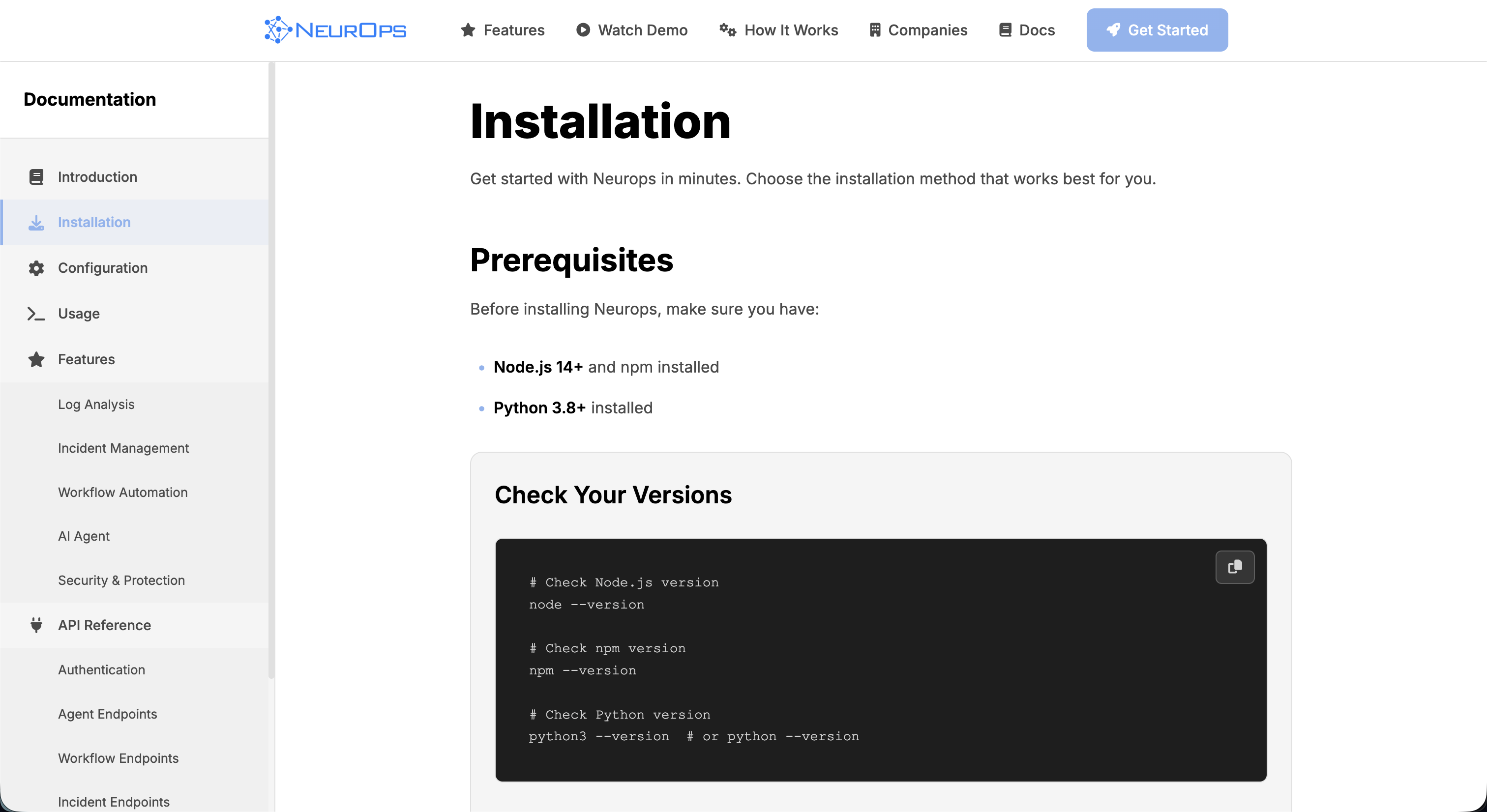The image size is (1487, 812).
Task: Navigate to Authentication API reference
Action: point(101,670)
